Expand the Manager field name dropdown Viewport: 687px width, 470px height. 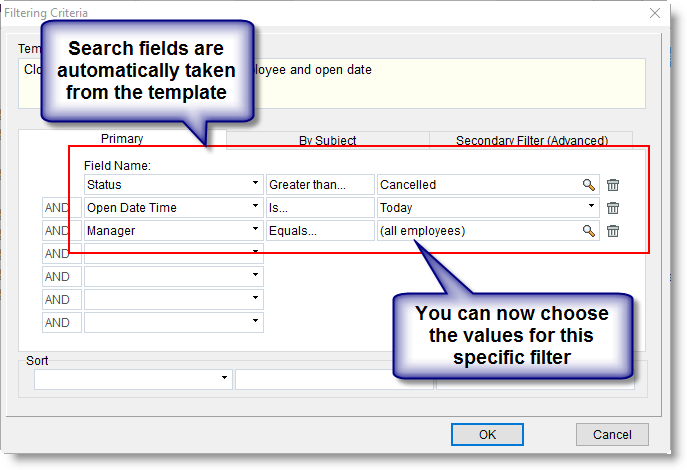[256, 231]
